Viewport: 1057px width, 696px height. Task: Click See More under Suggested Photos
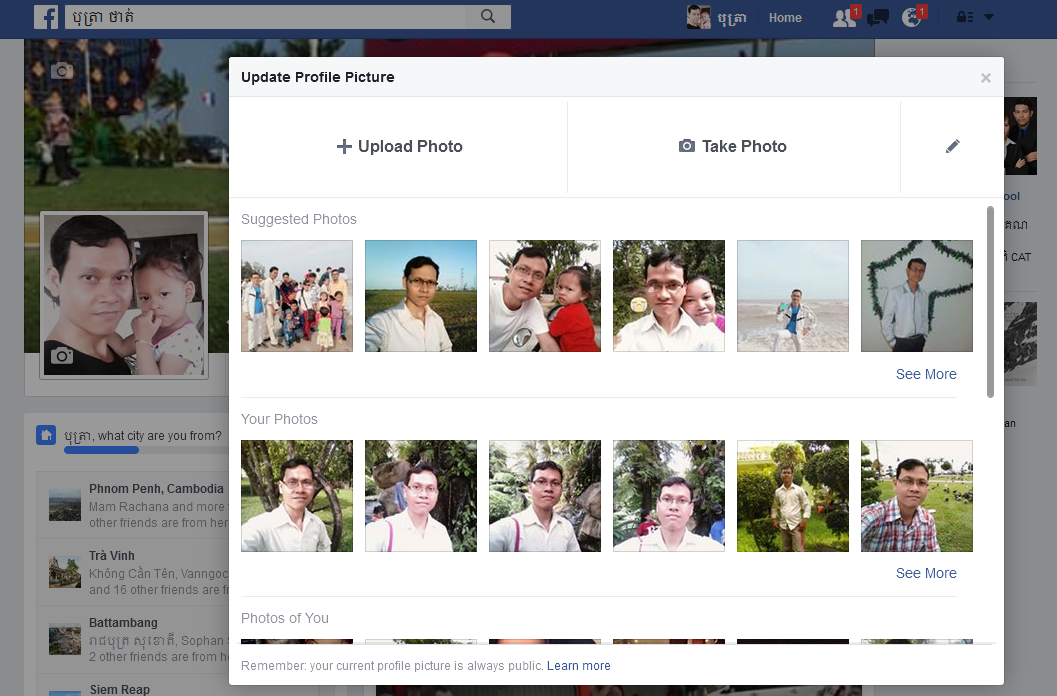[926, 374]
